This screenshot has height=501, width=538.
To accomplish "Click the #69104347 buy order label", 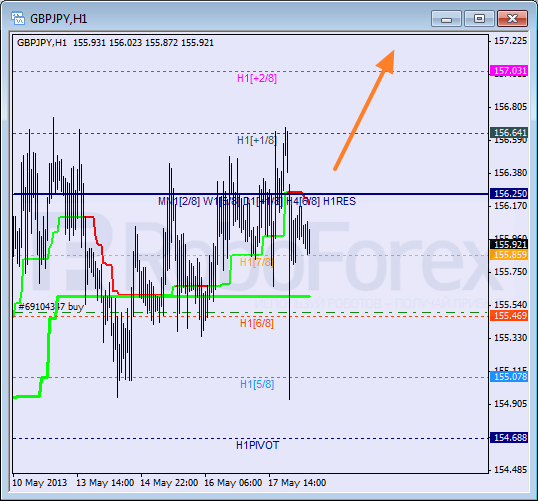I will click(50, 306).
